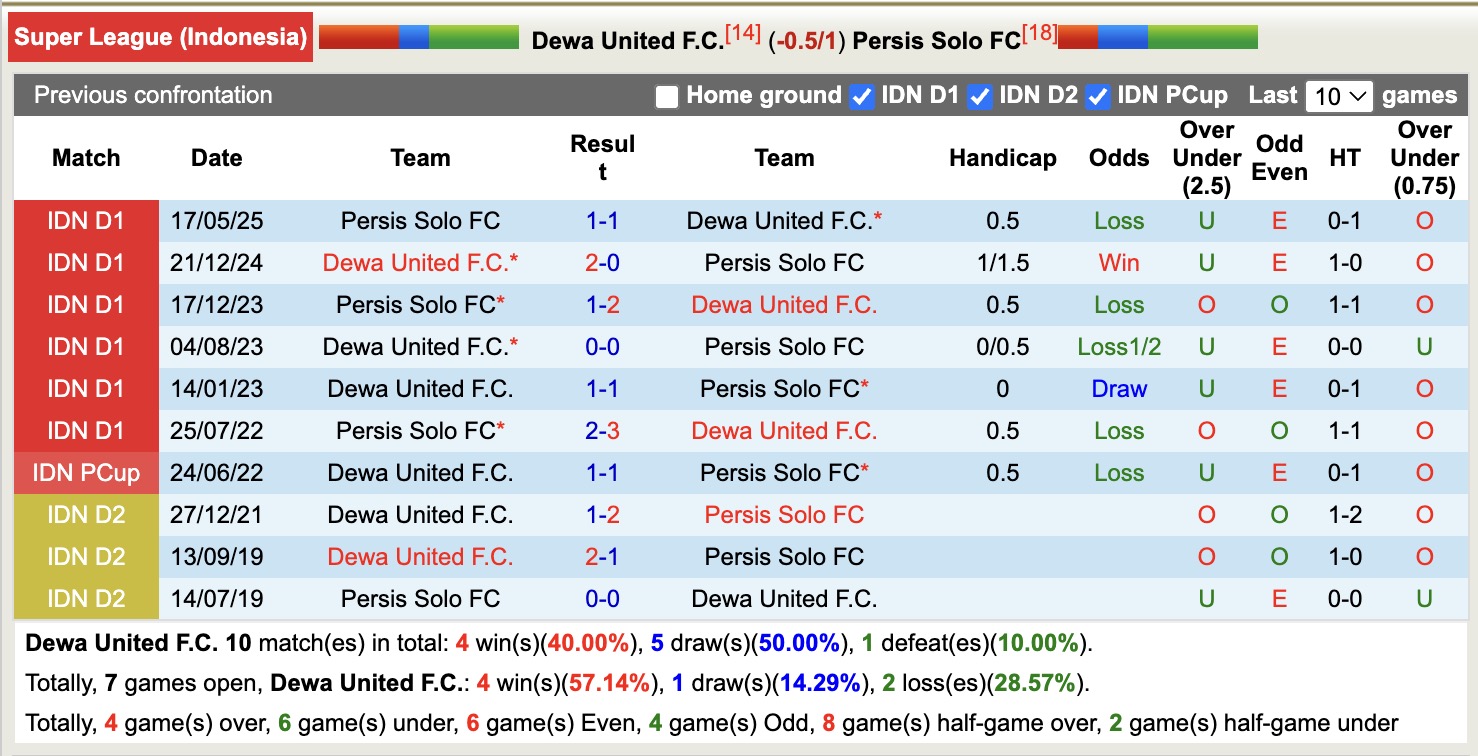
Task: Click the green Loss odds indicator for 17/05/25
Action: [1117, 220]
